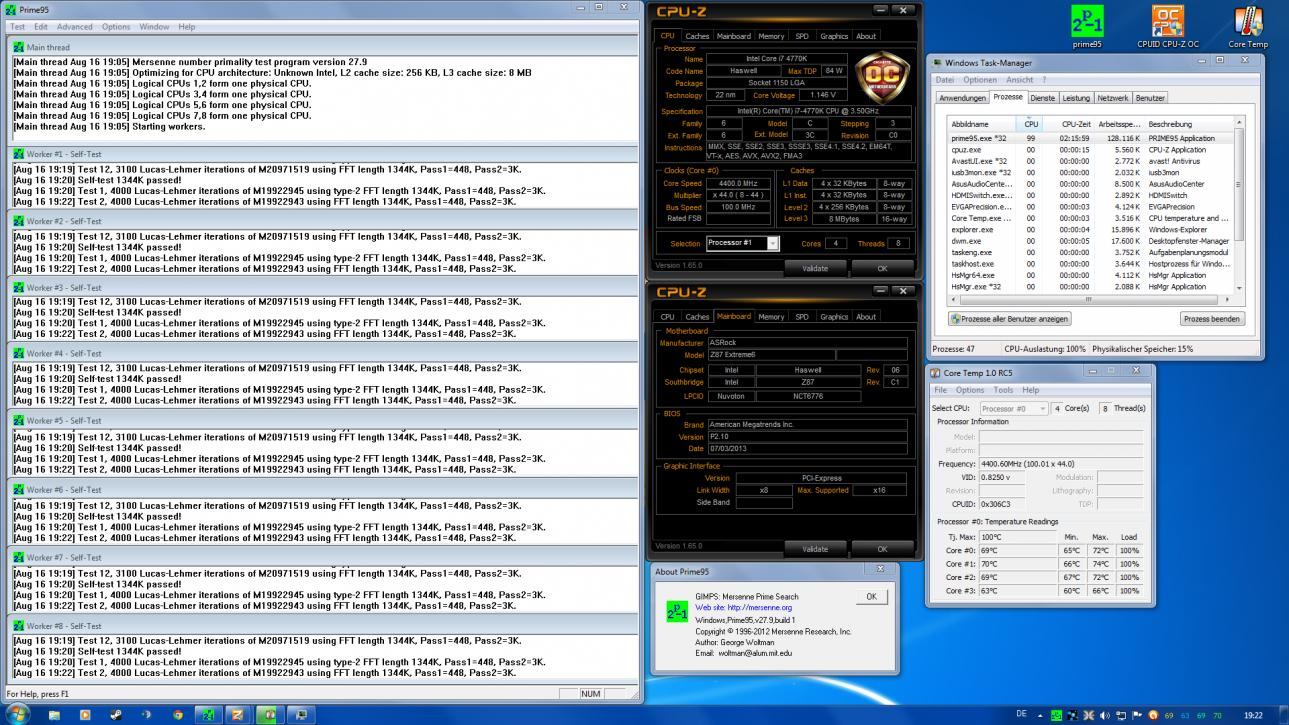This screenshot has height=725, width=1289.
Task: Select prime95.exe *32 process row
Action: pos(1089,138)
